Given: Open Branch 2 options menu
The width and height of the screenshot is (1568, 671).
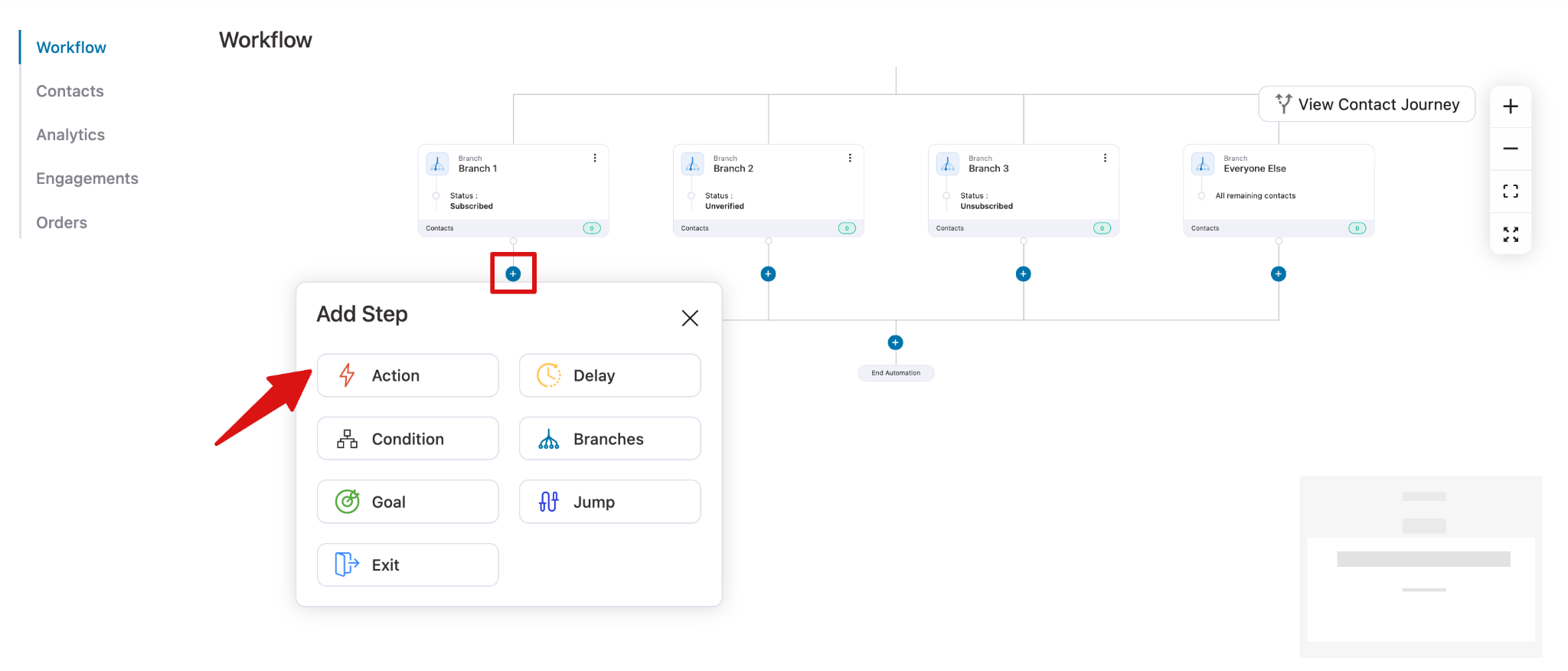Looking at the screenshot, I should [850, 158].
